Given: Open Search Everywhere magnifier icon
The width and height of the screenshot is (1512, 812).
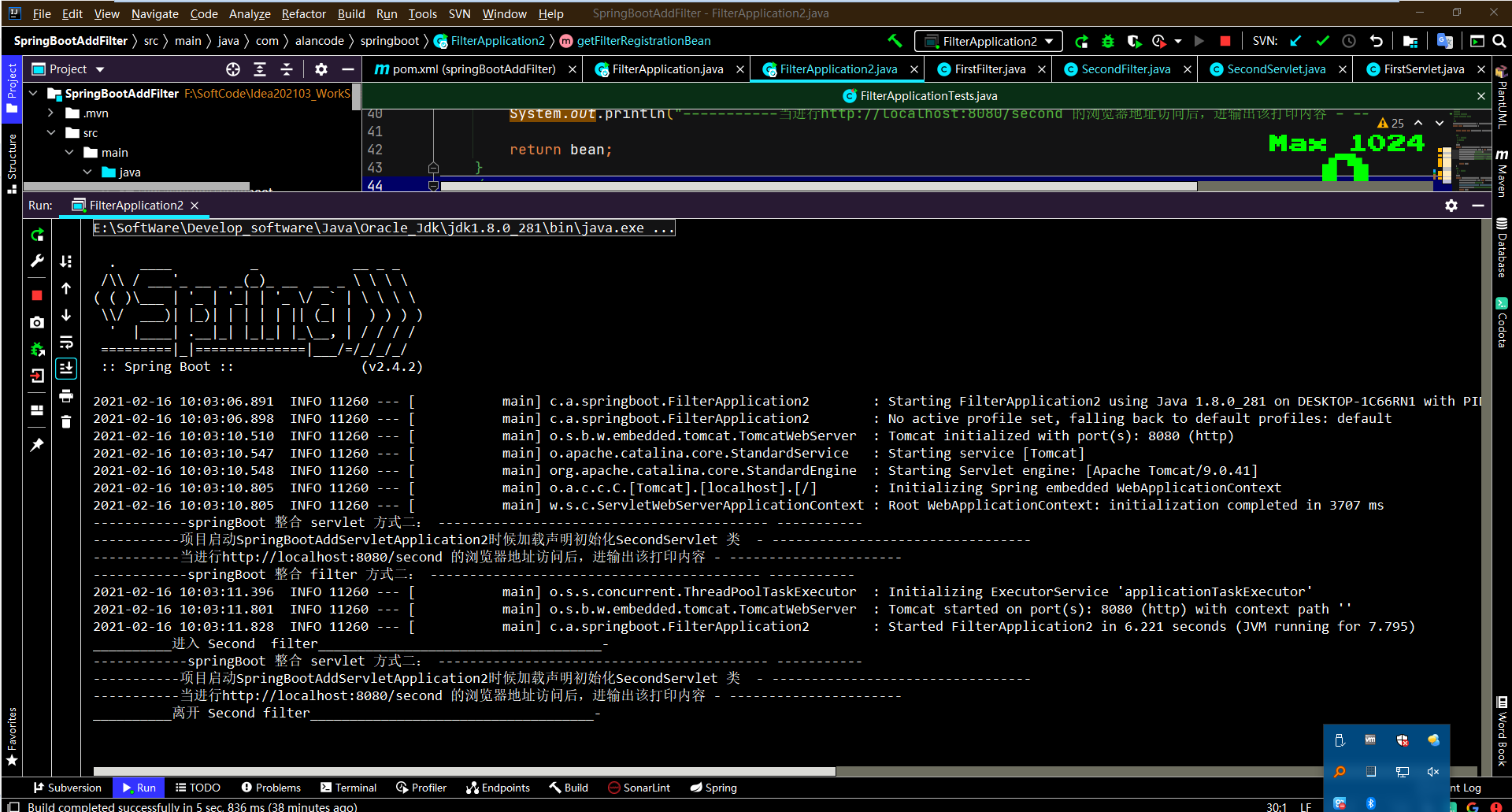Looking at the screenshot, I should [1499, 41].
